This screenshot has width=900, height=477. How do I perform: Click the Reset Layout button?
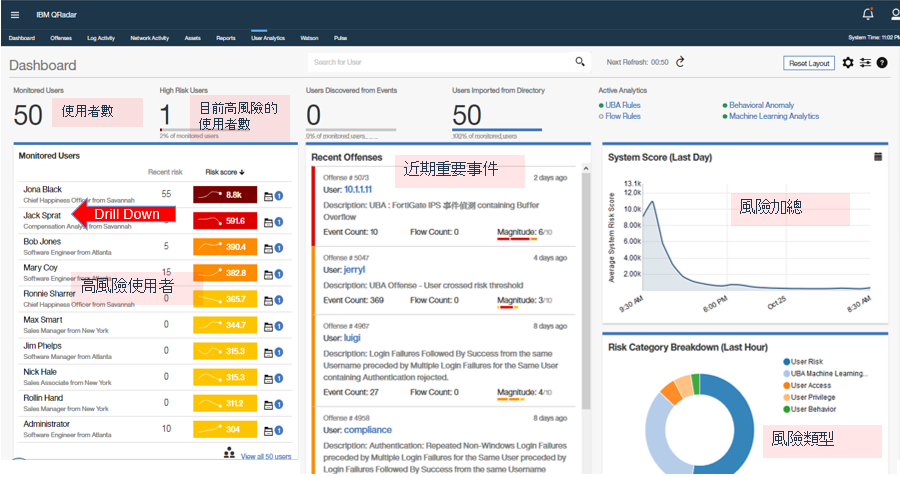pos(809,63)
